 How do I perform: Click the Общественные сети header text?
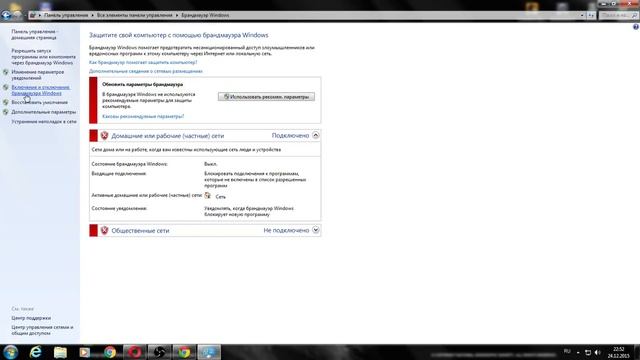coord(140,231)
